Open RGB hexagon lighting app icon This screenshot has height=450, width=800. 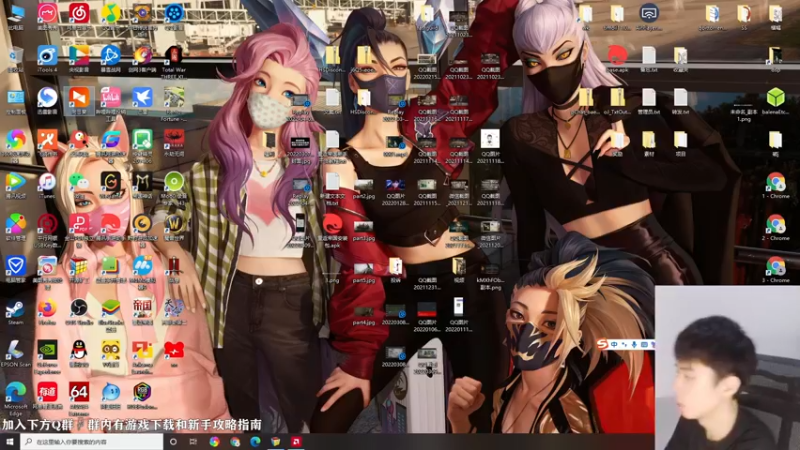(x=142, y=393)
